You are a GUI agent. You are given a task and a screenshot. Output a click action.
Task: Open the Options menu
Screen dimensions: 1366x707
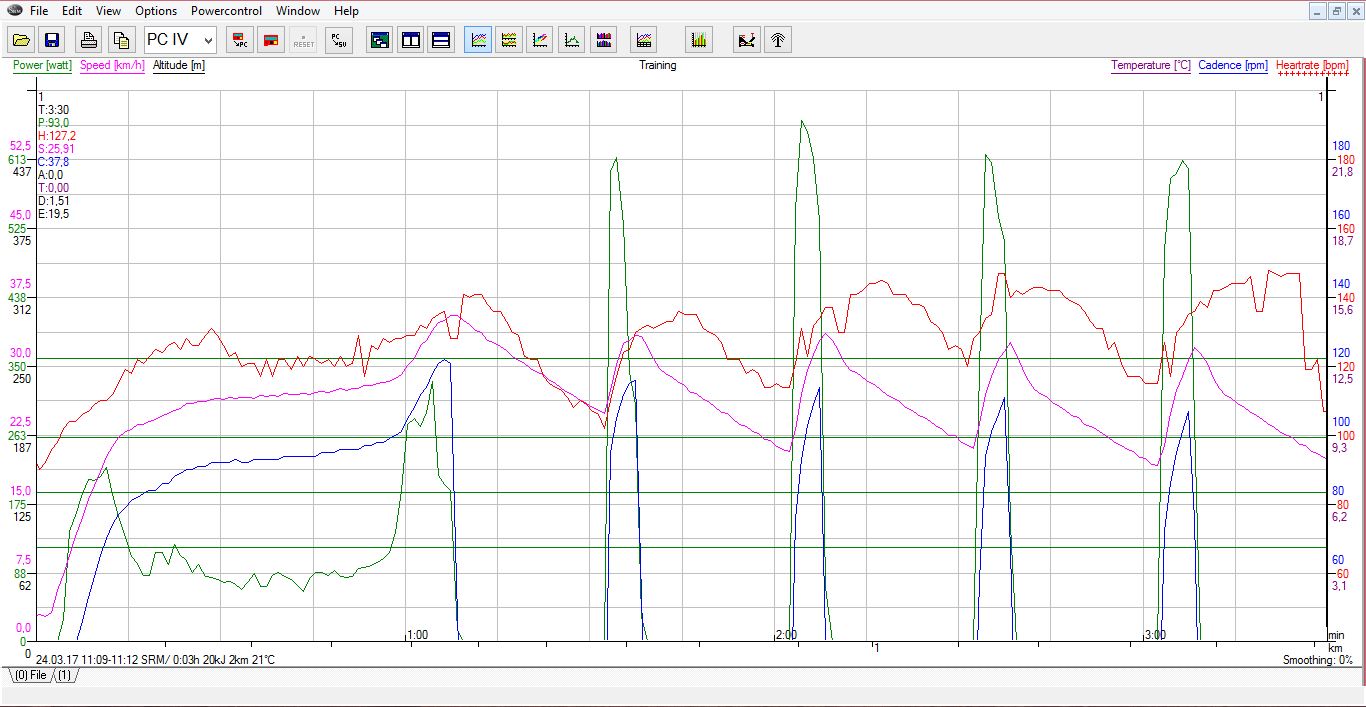(x=156, y=11)
